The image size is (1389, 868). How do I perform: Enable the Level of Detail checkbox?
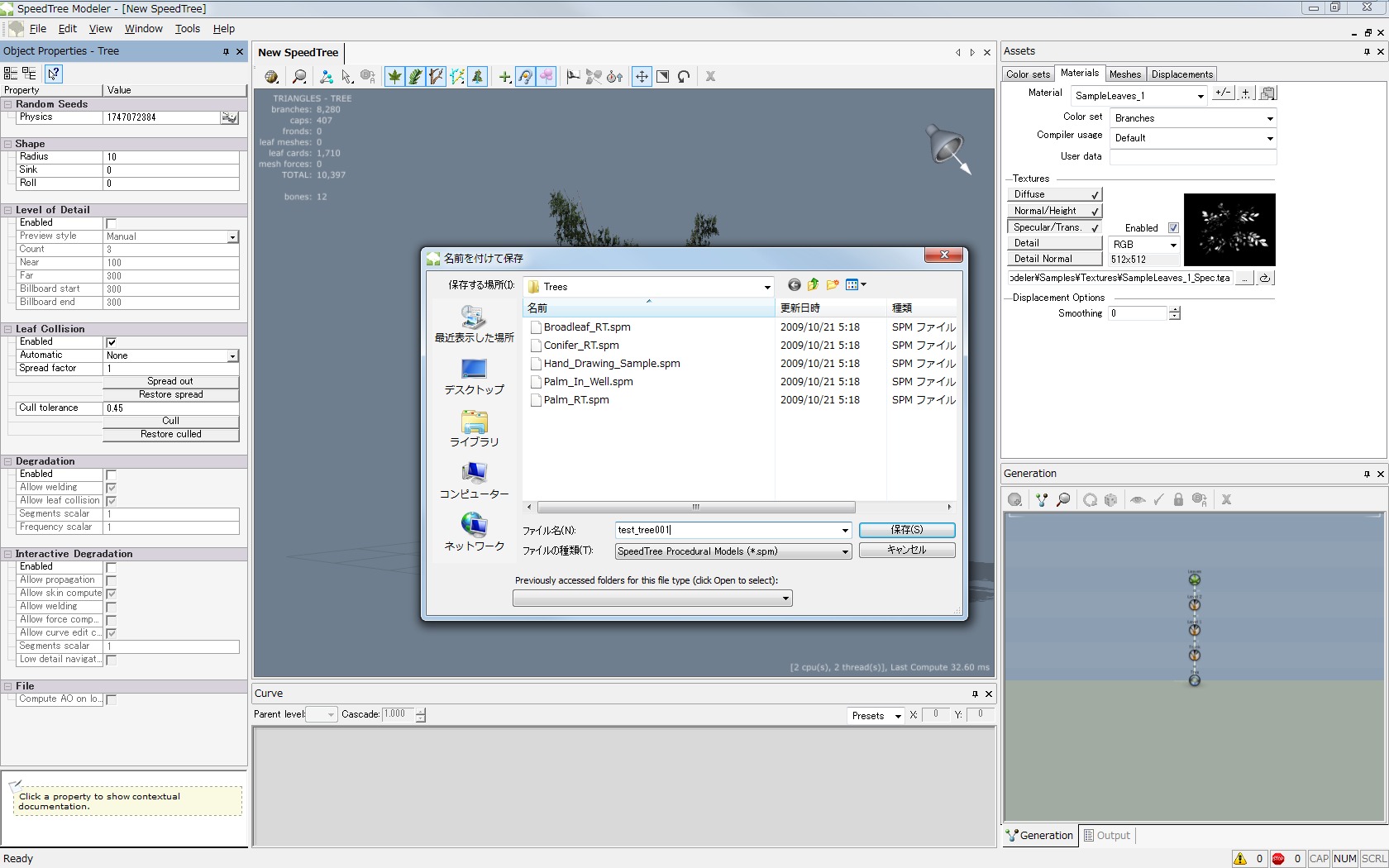[112, 223]
